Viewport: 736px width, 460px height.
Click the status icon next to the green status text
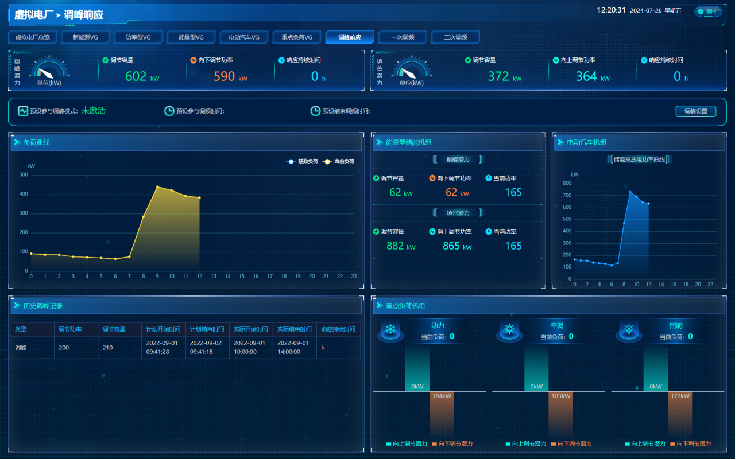22,111
